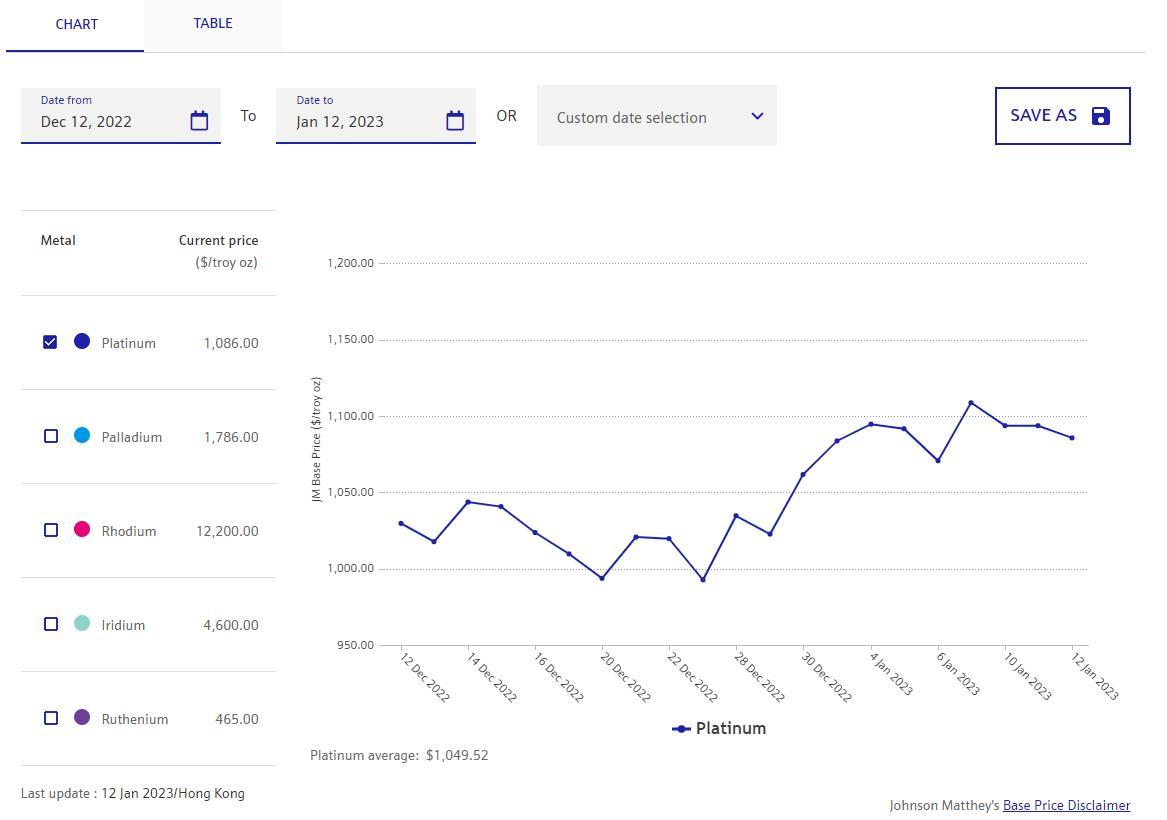Enable the Palladium checkbox
This screenshot has height=820, width=1167.
point(51,436)
